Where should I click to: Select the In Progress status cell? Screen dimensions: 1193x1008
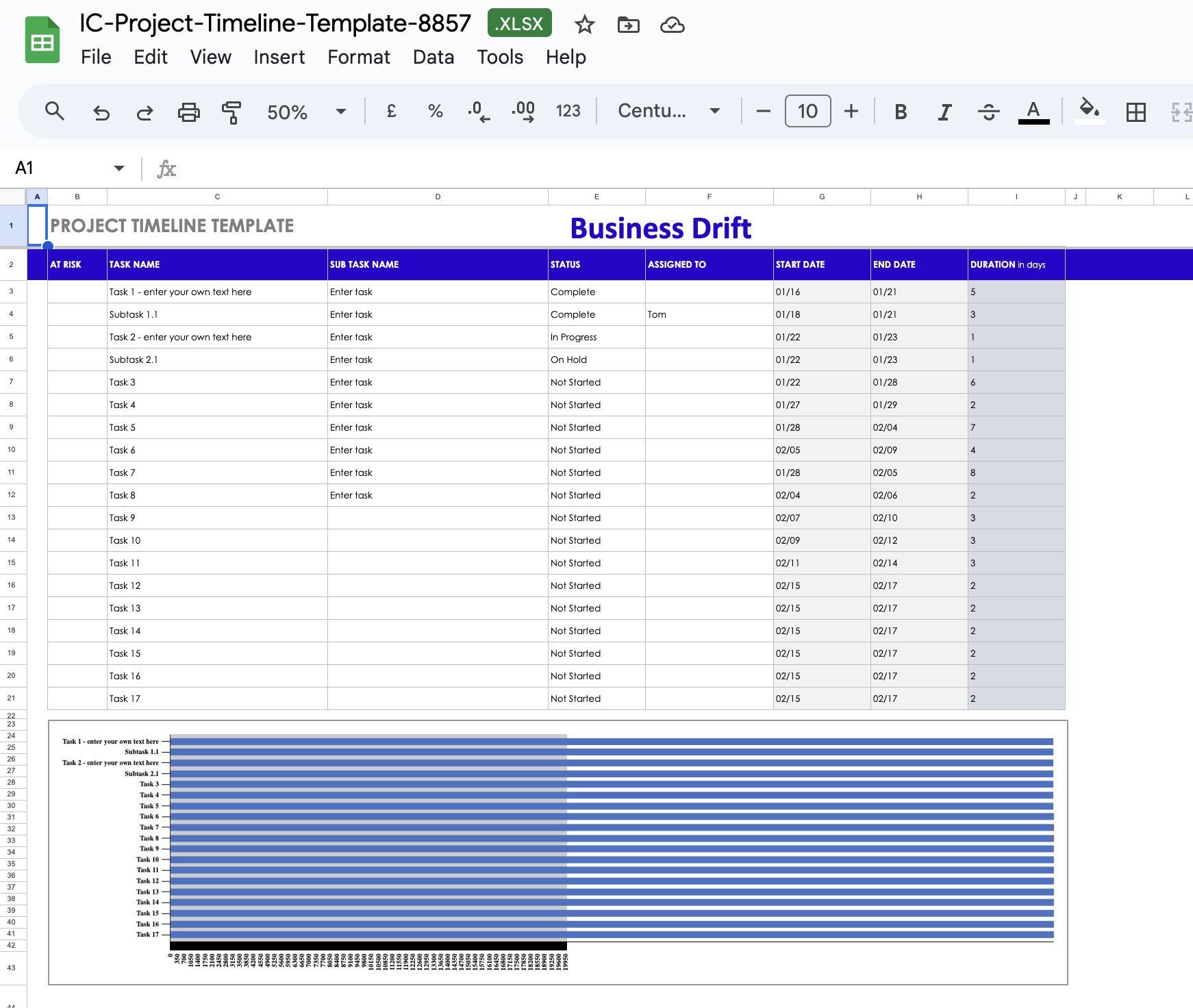point(596,337)
